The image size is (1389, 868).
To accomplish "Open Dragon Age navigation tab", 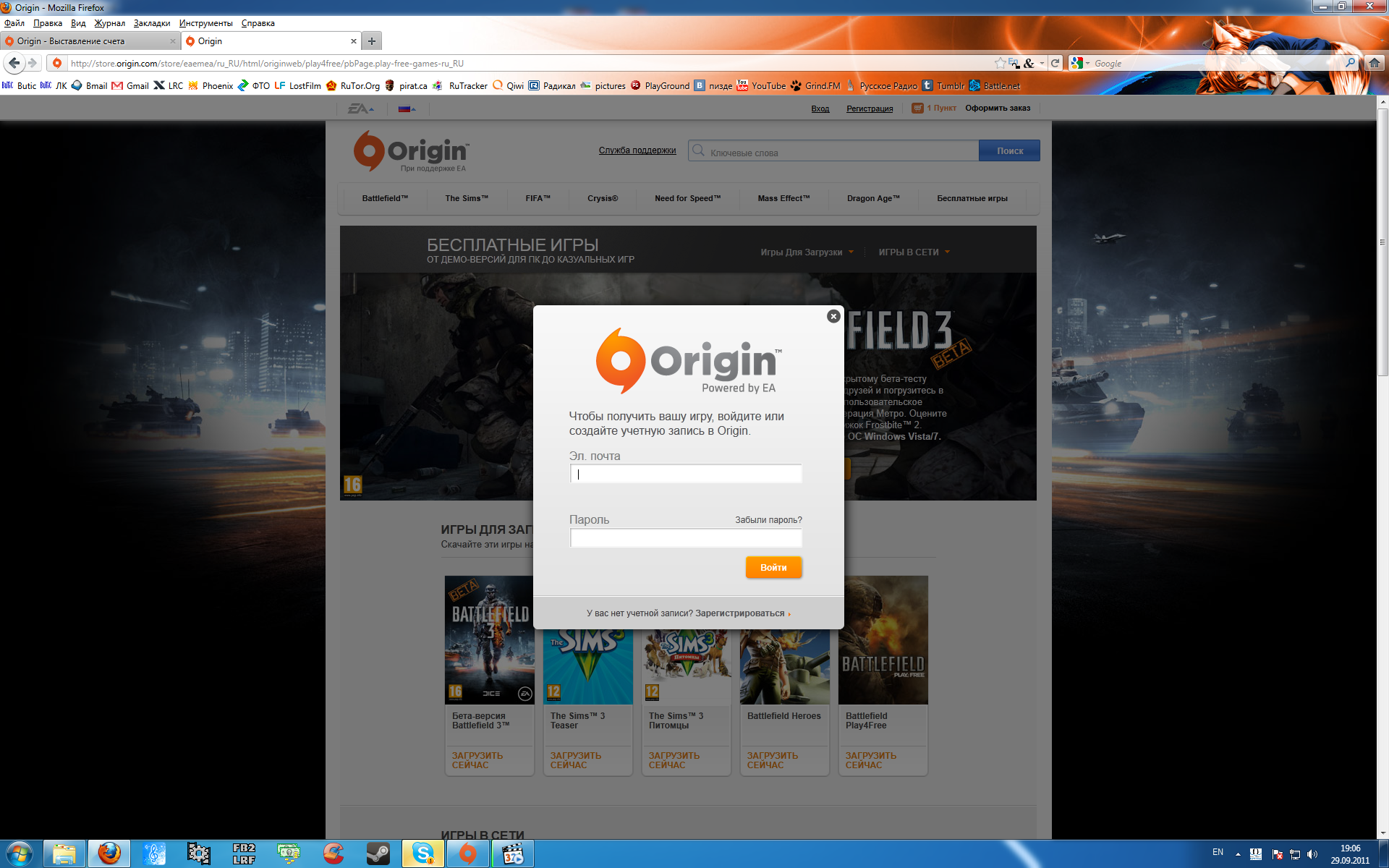I will [873, 198].
